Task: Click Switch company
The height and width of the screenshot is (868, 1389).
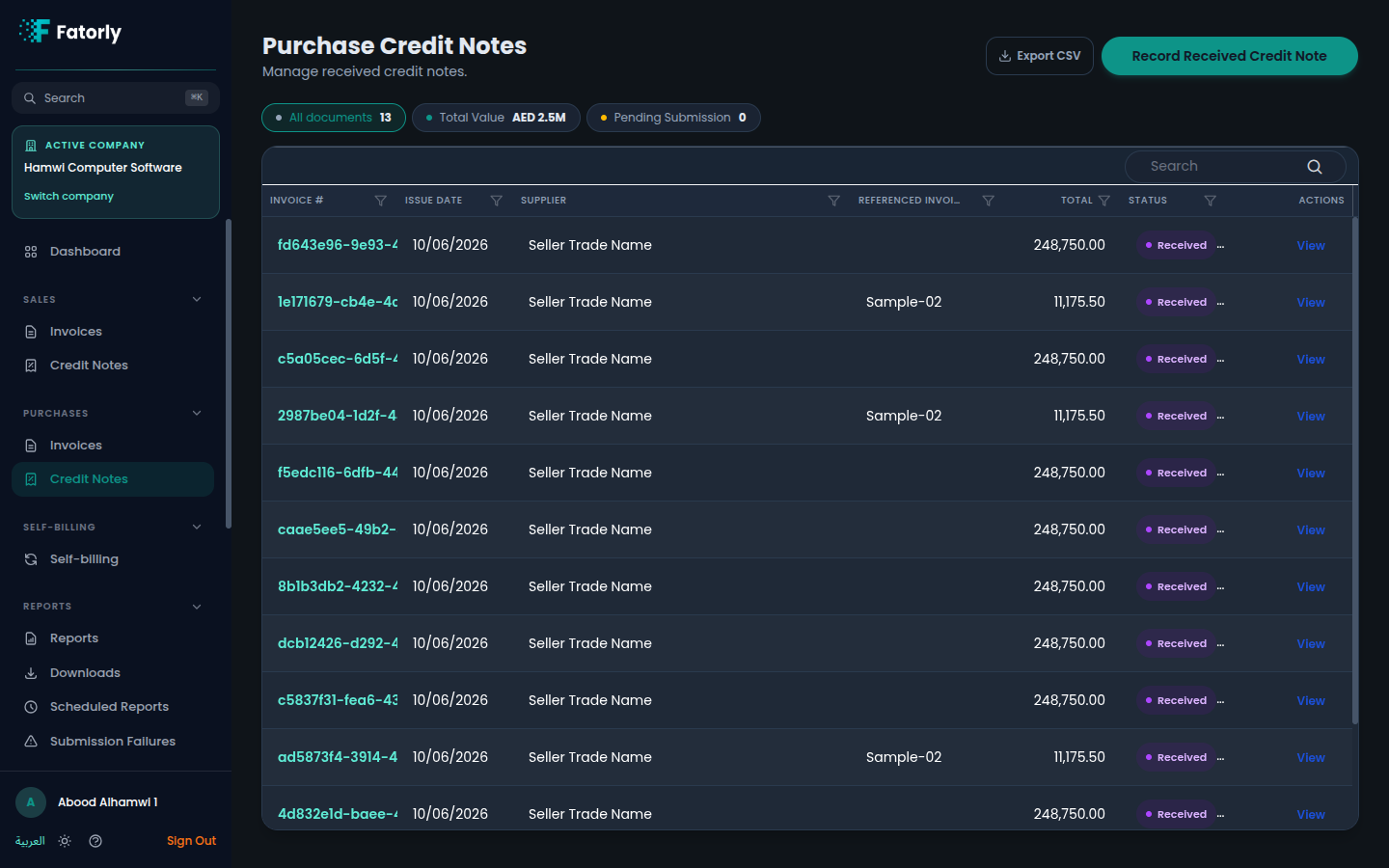Action: tap(68, 197)
